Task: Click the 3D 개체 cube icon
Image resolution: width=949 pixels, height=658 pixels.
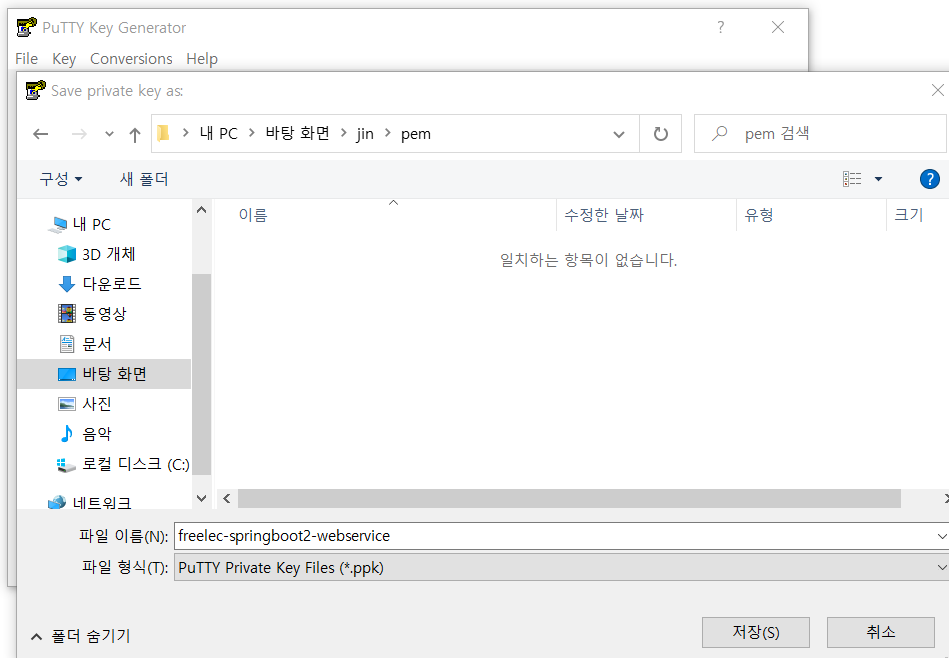Action: (x=67, y=254)
